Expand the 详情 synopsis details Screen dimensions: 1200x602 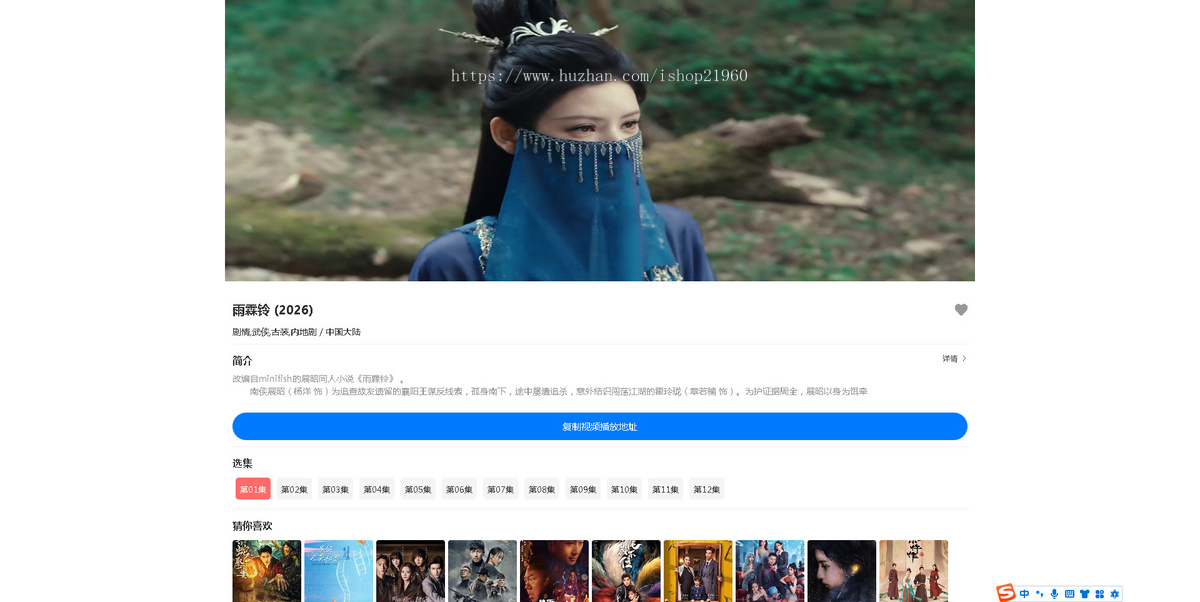point(954,359)
